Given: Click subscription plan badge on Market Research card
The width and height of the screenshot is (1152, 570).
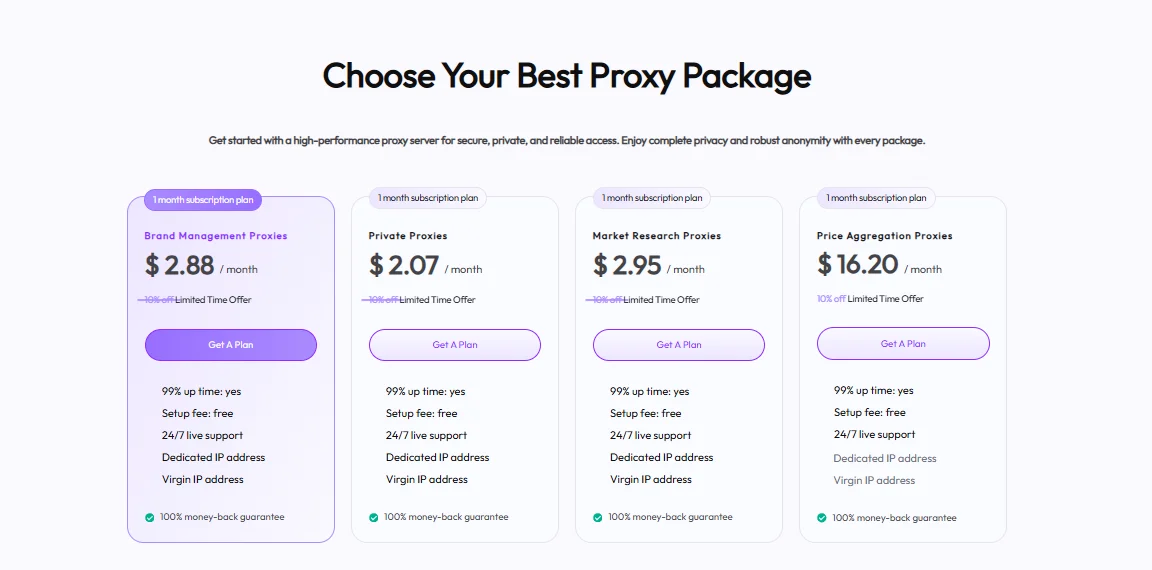Looking at the screenshot, I should coord(651,198).
